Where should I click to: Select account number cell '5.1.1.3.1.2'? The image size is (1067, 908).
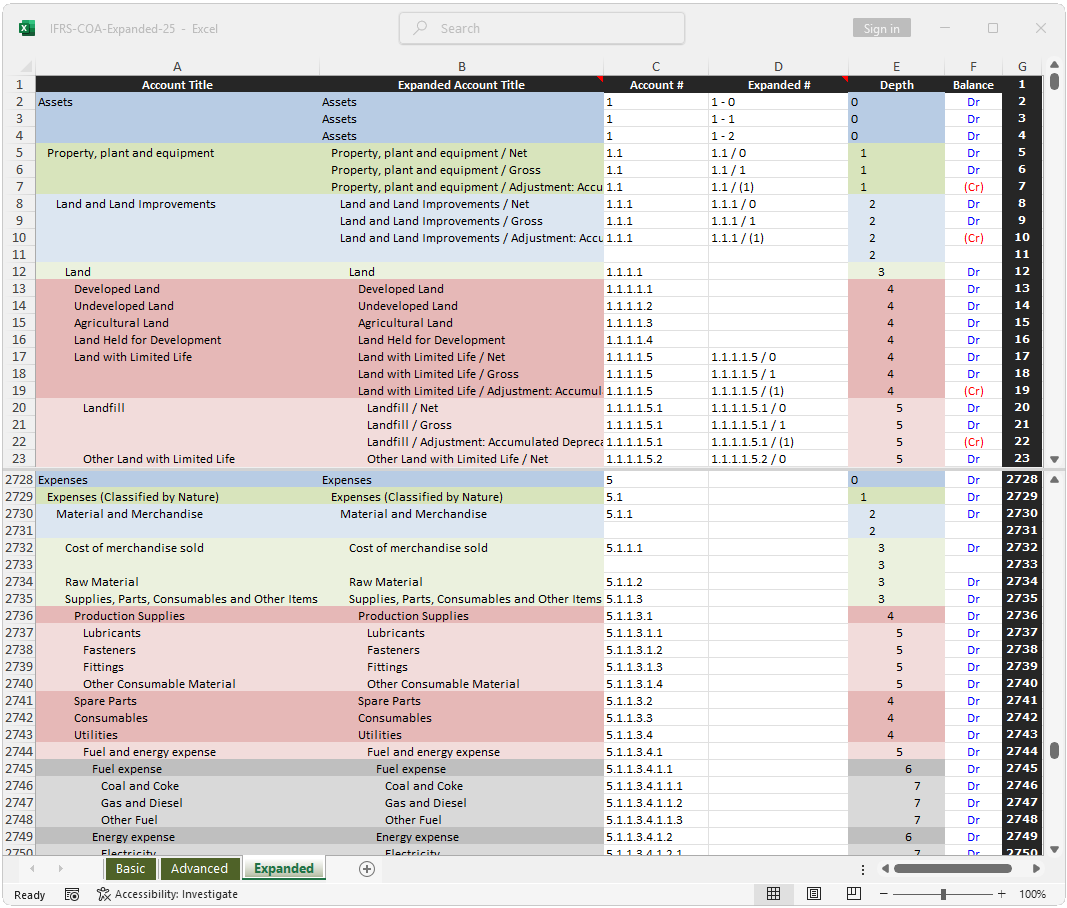click(x=656, y=650)
